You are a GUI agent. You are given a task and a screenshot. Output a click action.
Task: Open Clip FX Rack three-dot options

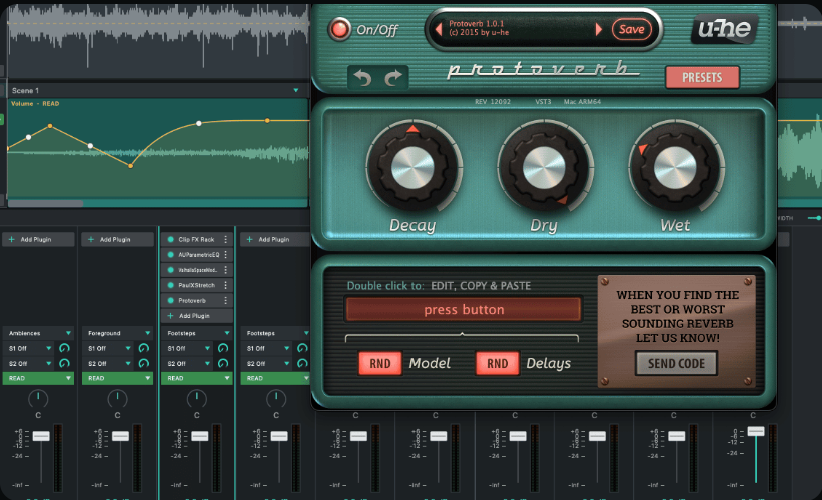(225, 240)
